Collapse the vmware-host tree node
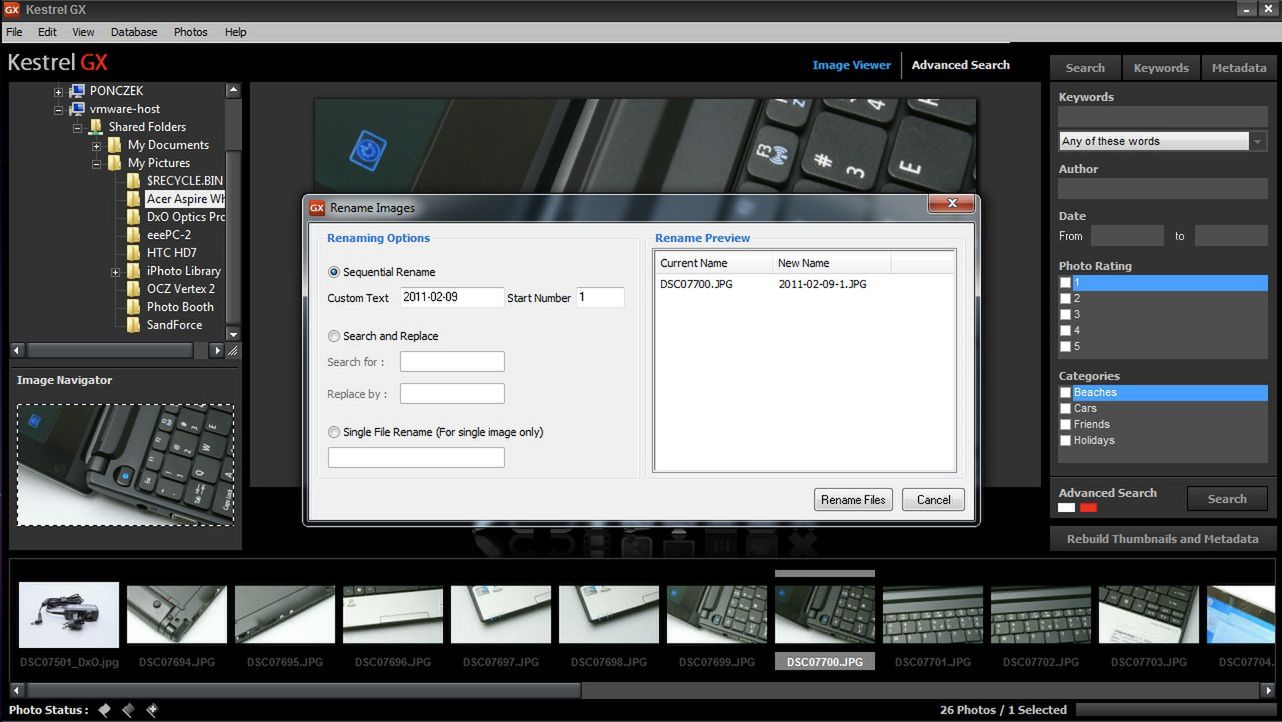Image resolution: width=1282 pixels, height=722 pixels. [x=59, y=110]
